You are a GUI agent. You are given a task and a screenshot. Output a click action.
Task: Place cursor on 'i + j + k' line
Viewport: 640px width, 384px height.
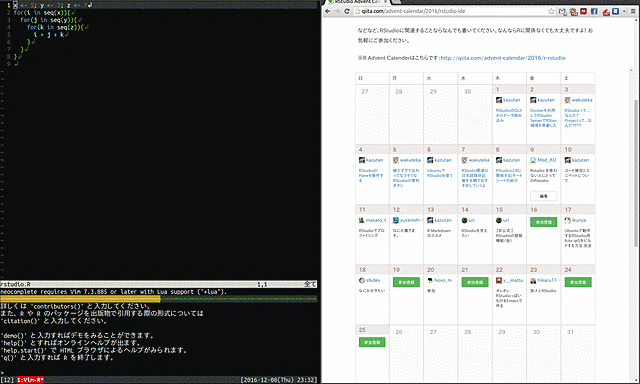click(49, 35)
